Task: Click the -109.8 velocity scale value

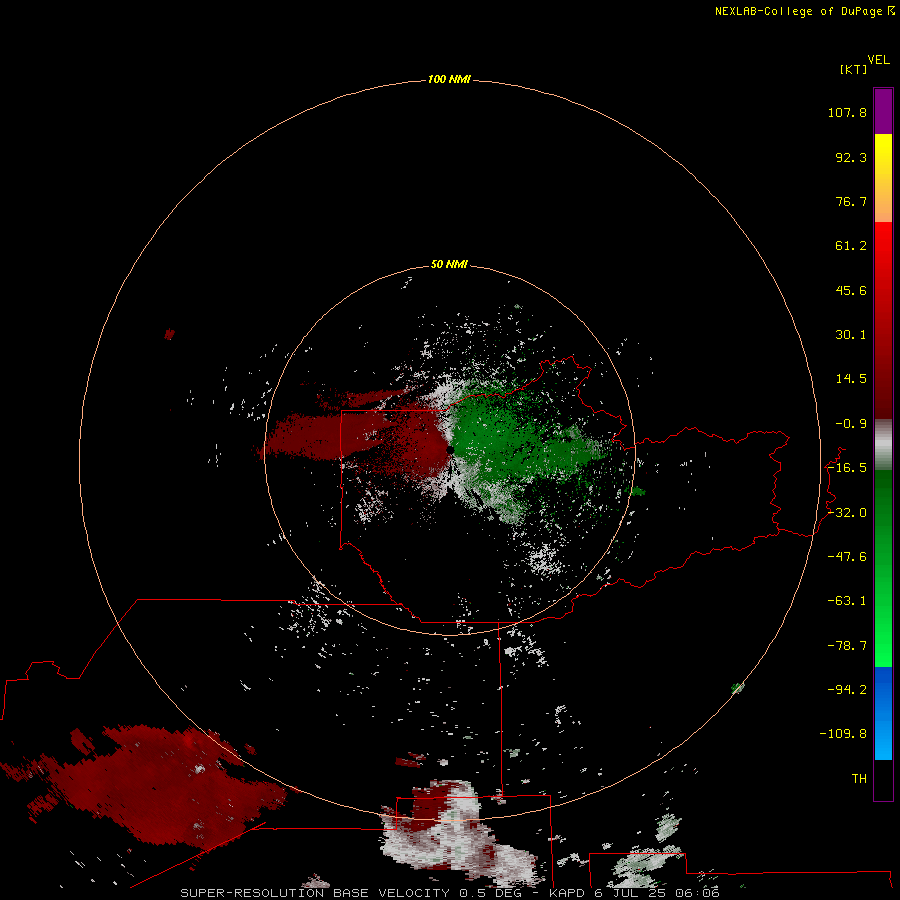Action: tap(843, 734)
